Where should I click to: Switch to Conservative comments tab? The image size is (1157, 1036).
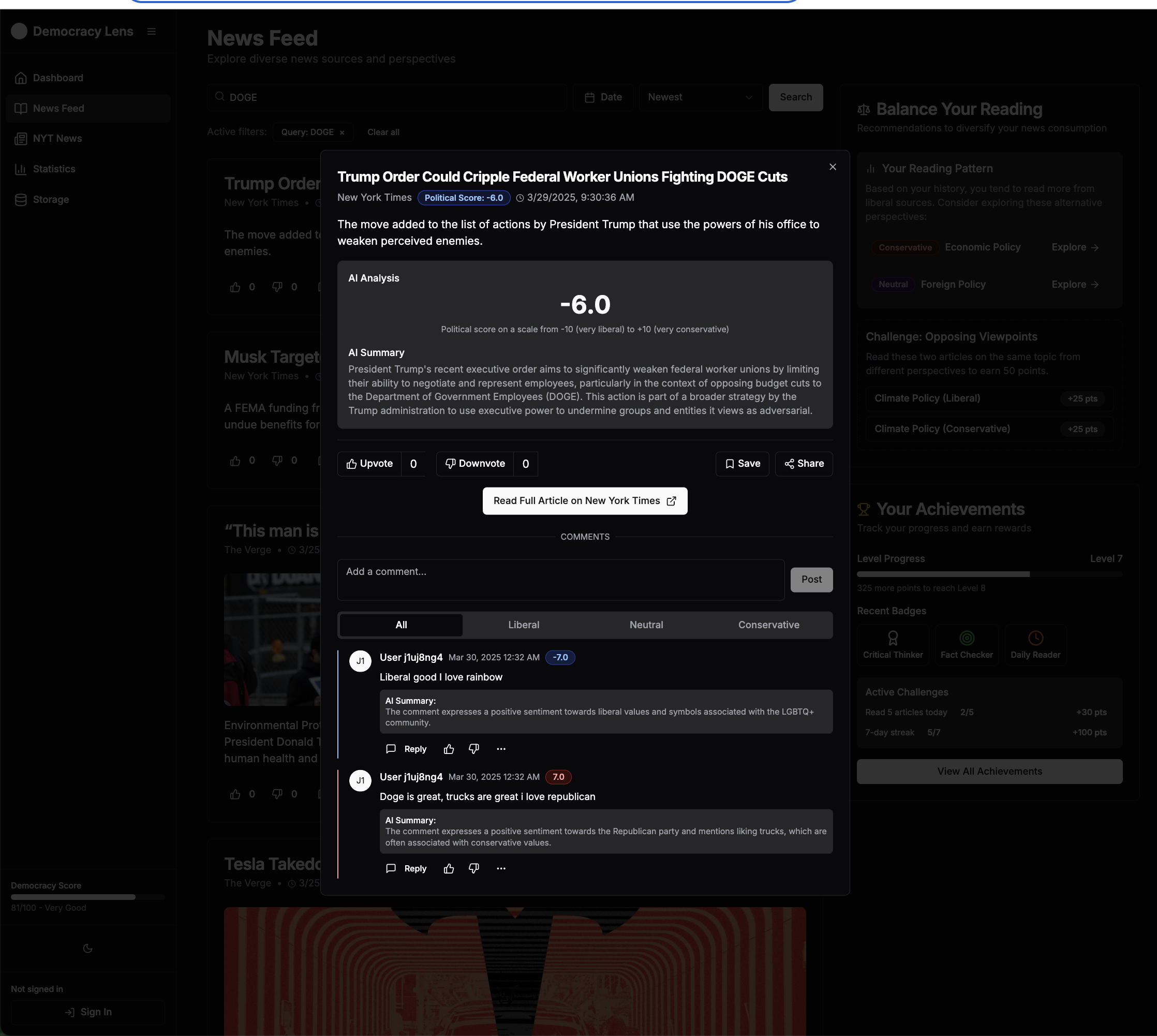768,625
